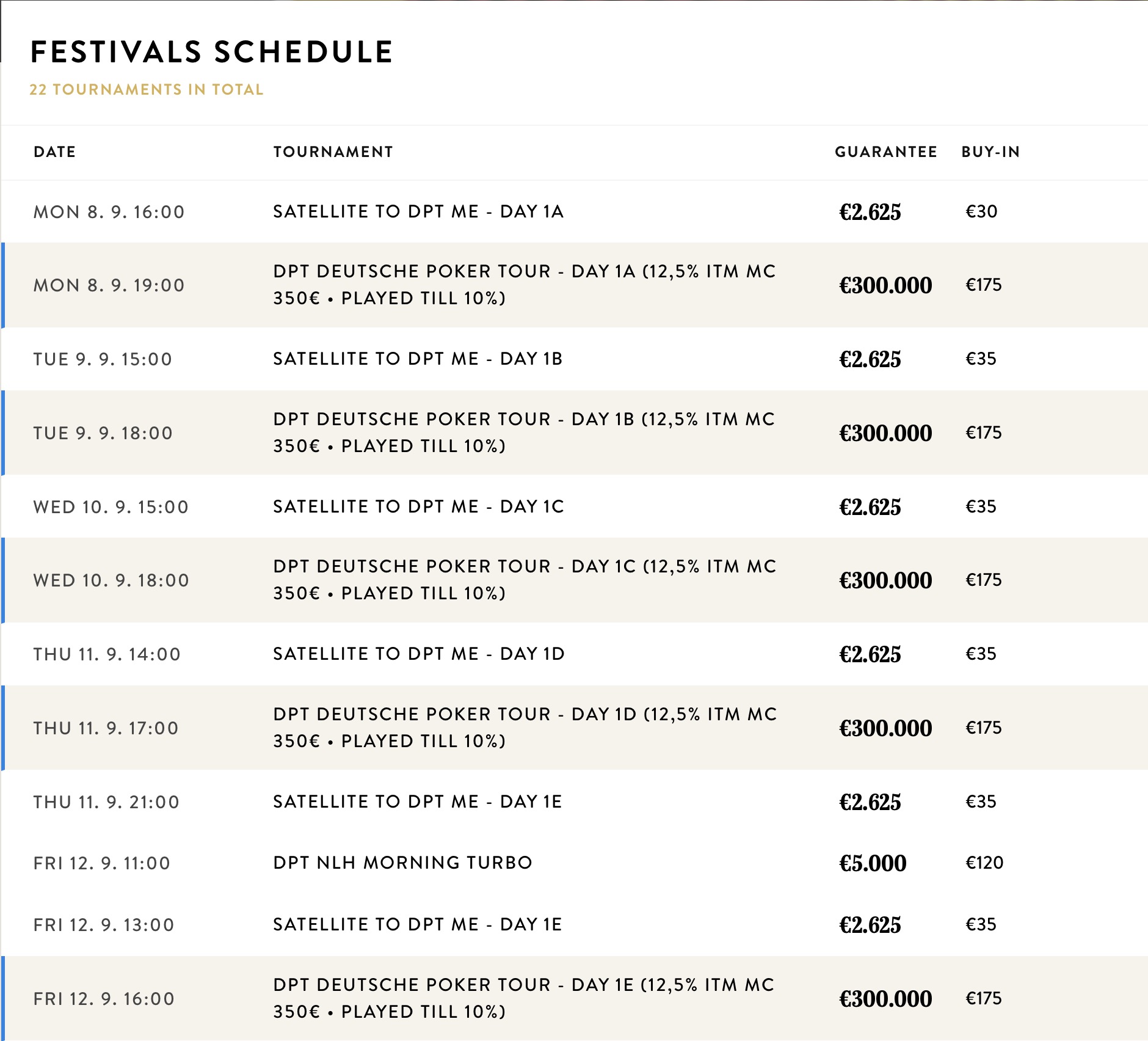1148x1041 pixels.
Task: Select the Thursday 21:00 Satellite Day 1E row
Action: pos(418,802)
